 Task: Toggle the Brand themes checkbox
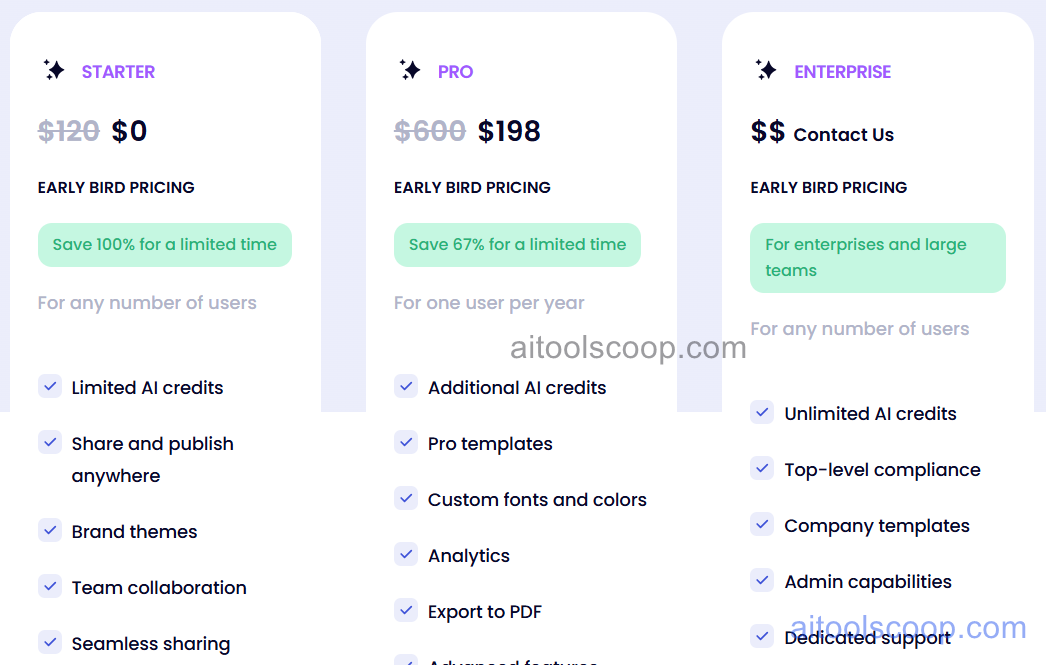[50, 530]
